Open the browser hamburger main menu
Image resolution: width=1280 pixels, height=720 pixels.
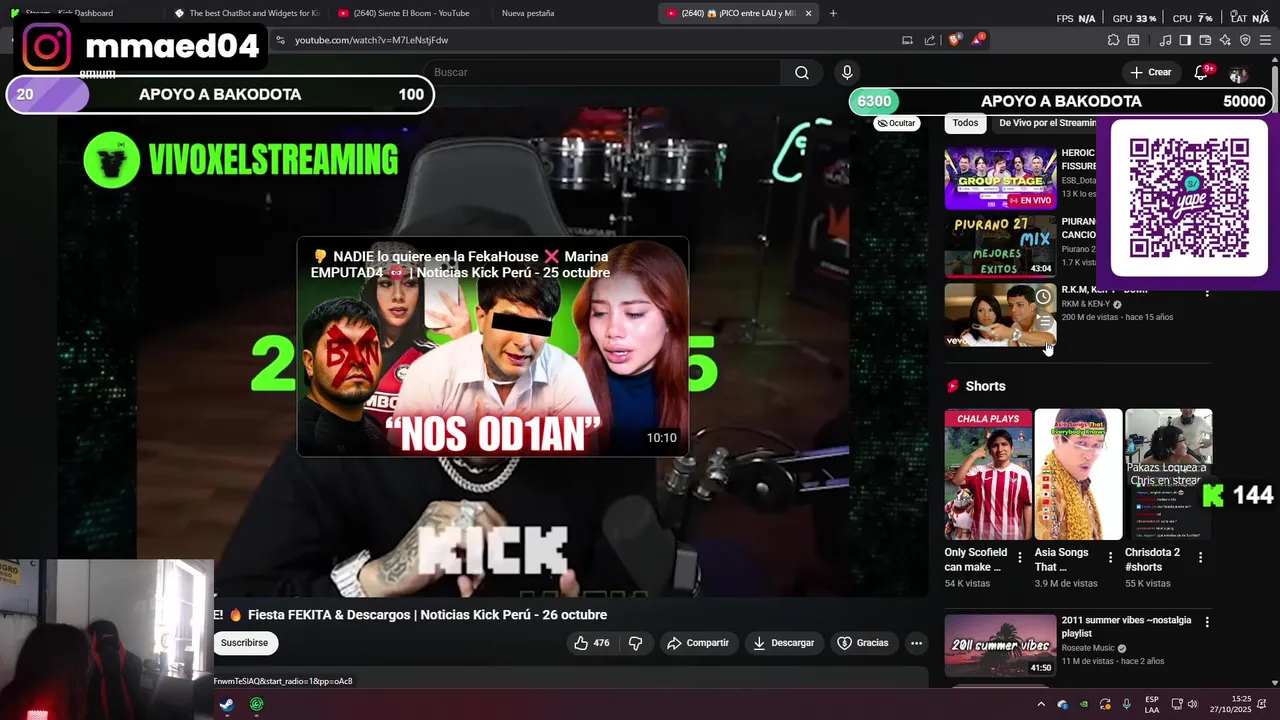(x=1265, y=40)
